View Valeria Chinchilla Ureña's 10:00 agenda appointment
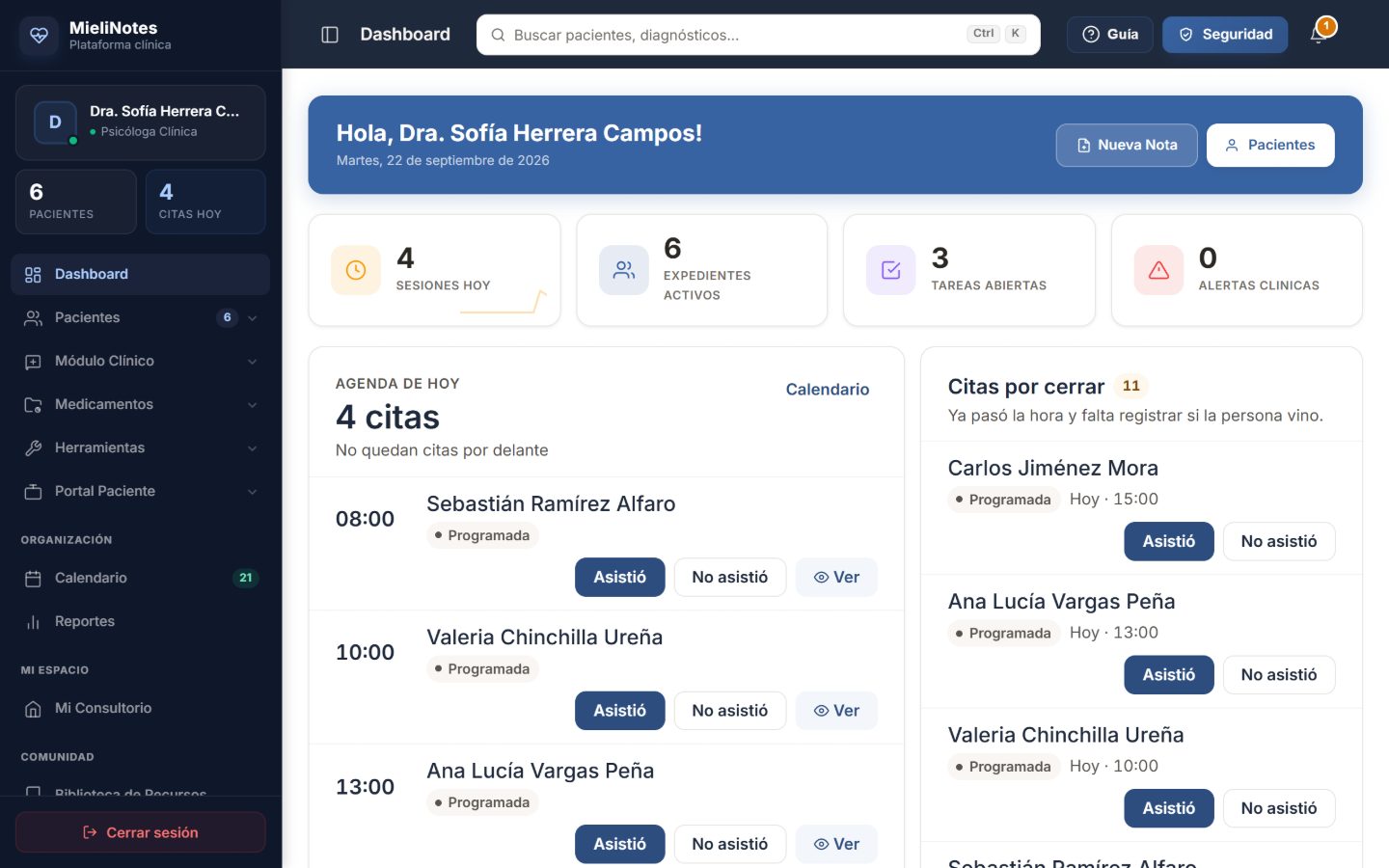1389x868 pixels. [836, 711]
